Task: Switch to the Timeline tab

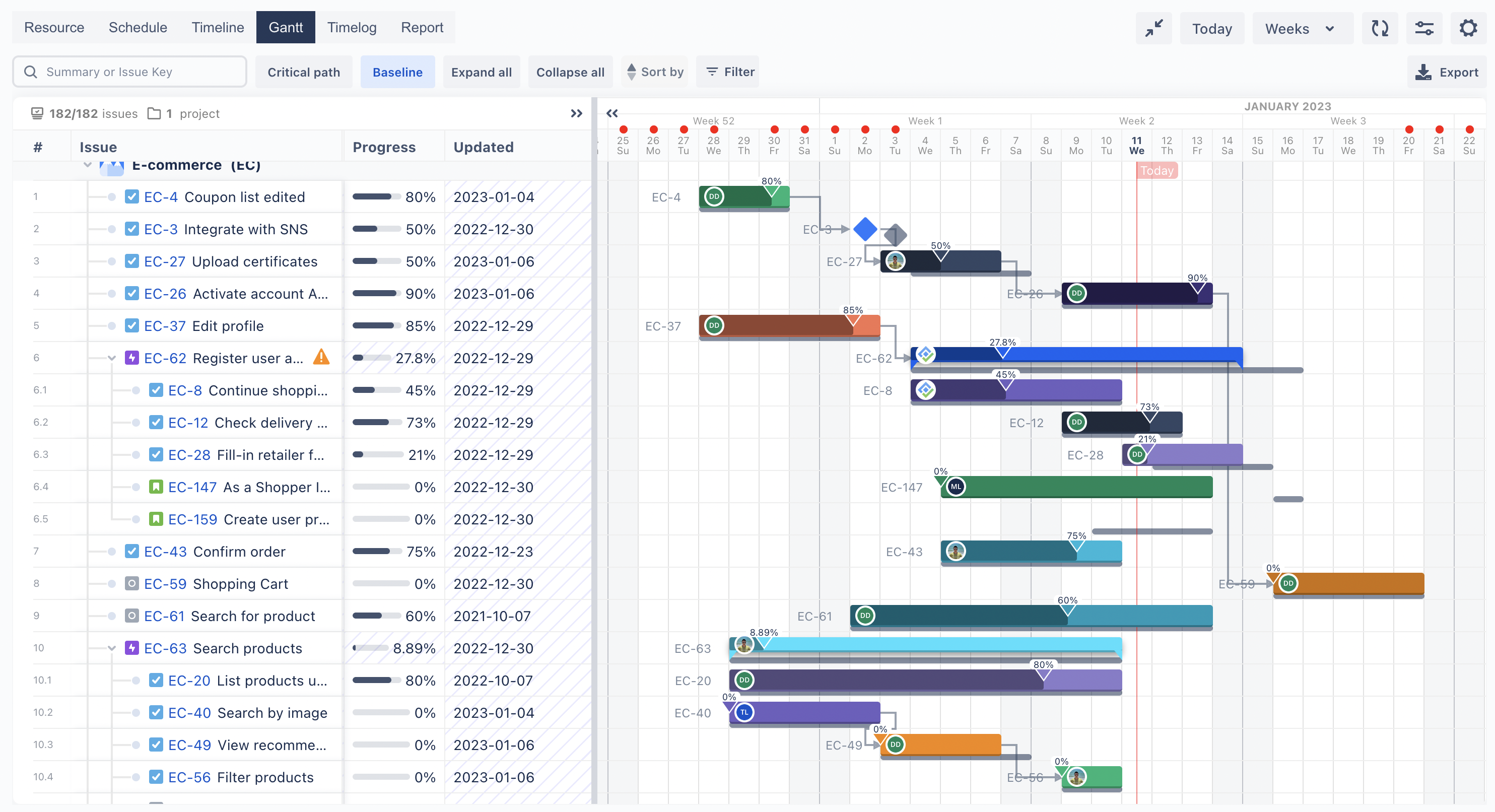Action: 218,27
